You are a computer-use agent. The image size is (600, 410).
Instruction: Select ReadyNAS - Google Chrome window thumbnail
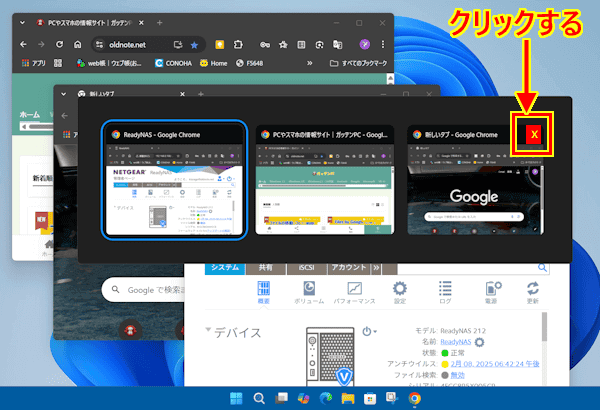point(174,180)
